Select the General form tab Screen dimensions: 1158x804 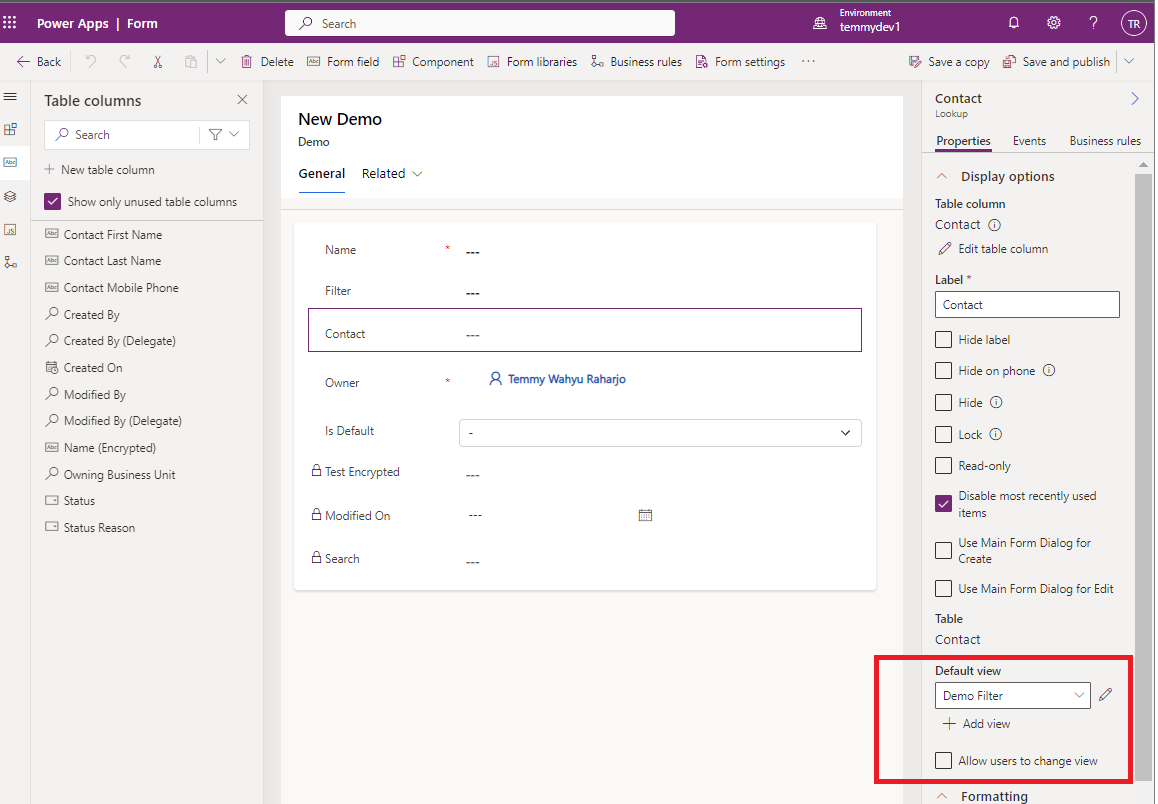pos(321,173)
